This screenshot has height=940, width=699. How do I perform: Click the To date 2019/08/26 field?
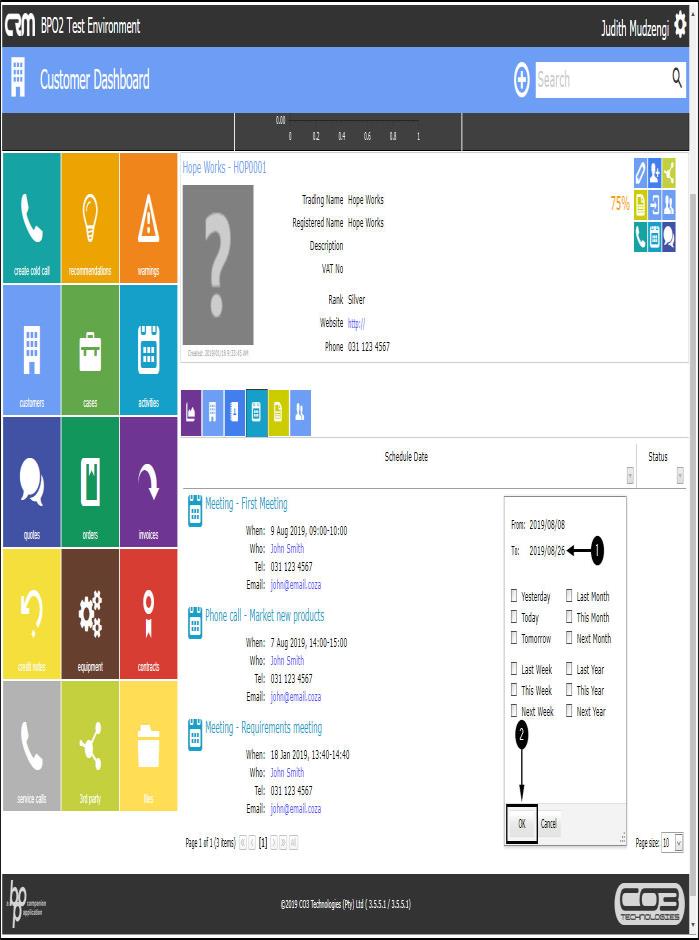547,550
